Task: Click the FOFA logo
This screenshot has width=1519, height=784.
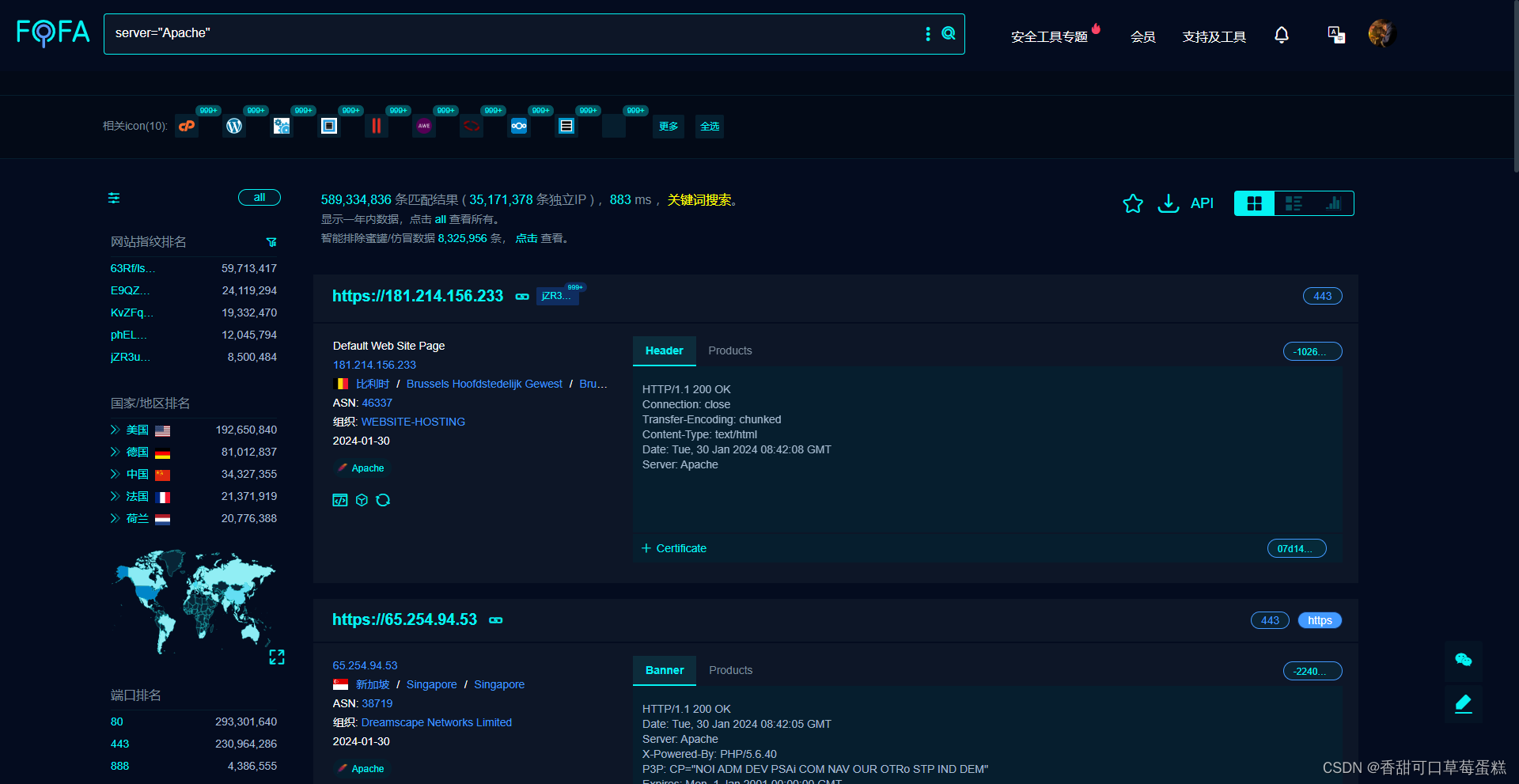Action: click(x=53, y=32)
